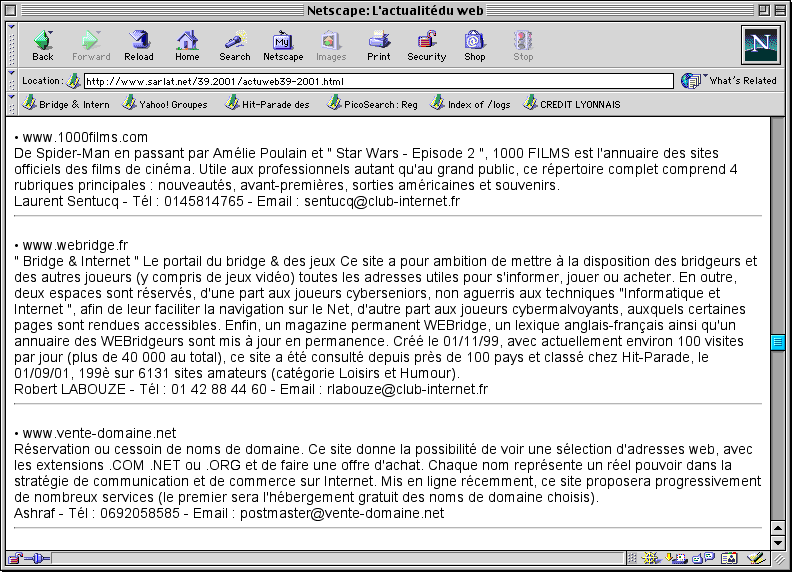
Task: Go back with the Back button
Action: (43, 45)
